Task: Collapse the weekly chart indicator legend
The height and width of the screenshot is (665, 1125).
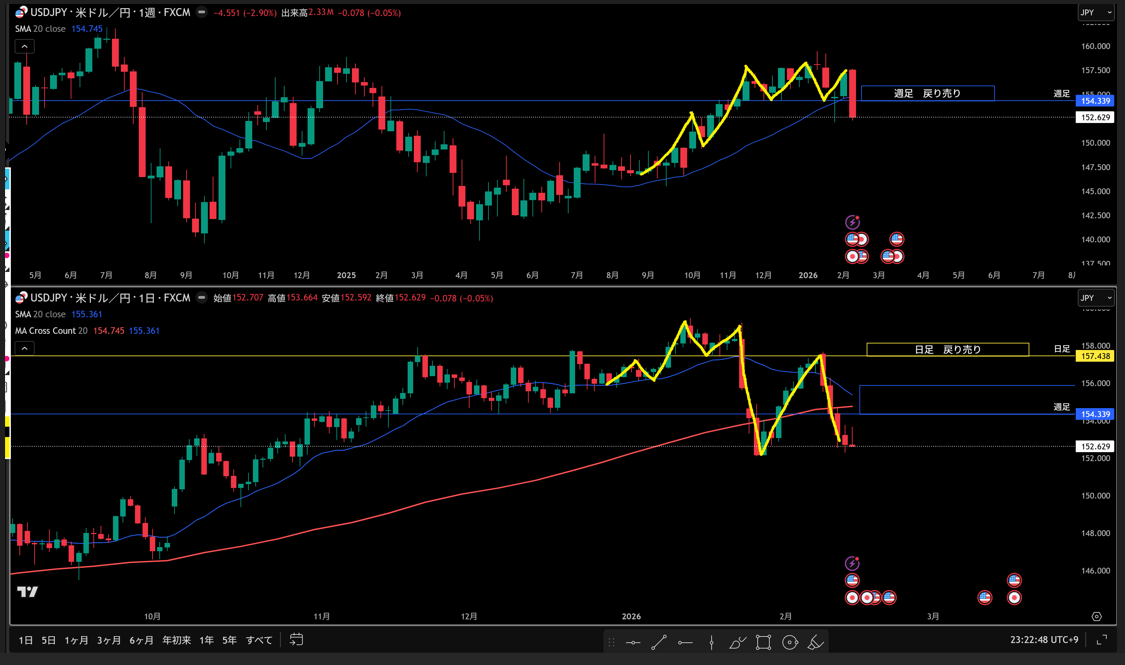Action: 24,46
